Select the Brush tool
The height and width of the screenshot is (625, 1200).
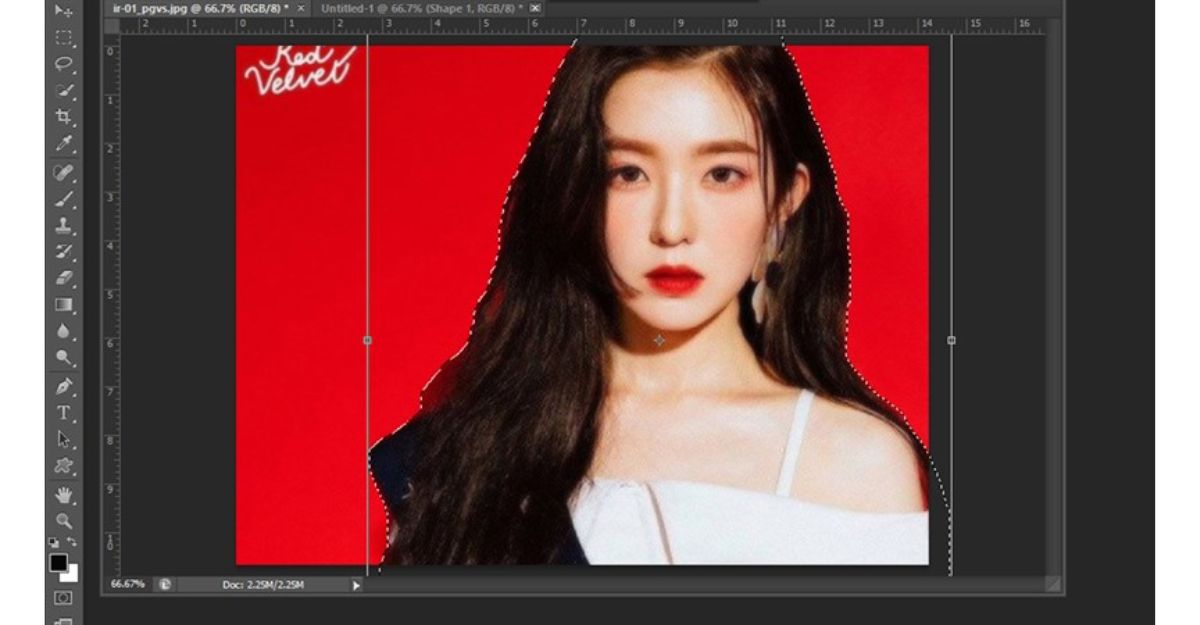coord(64,199)
